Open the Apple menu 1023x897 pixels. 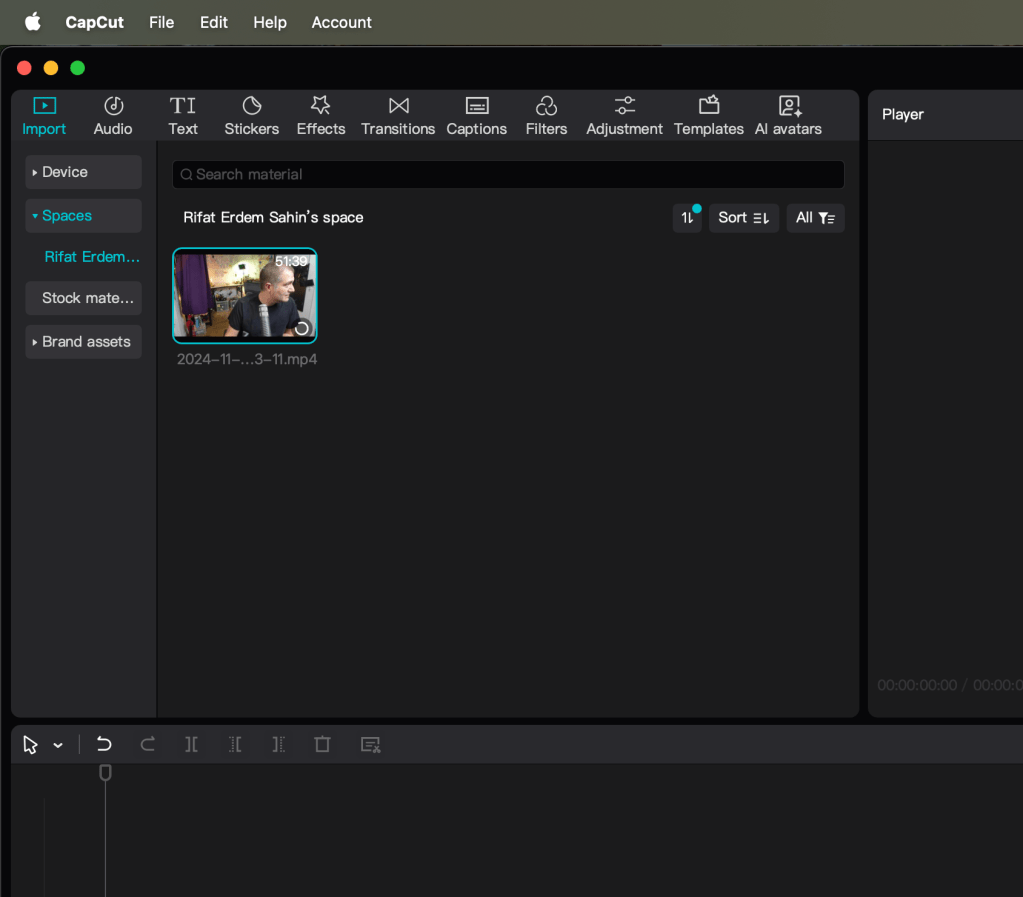(33, 22)
